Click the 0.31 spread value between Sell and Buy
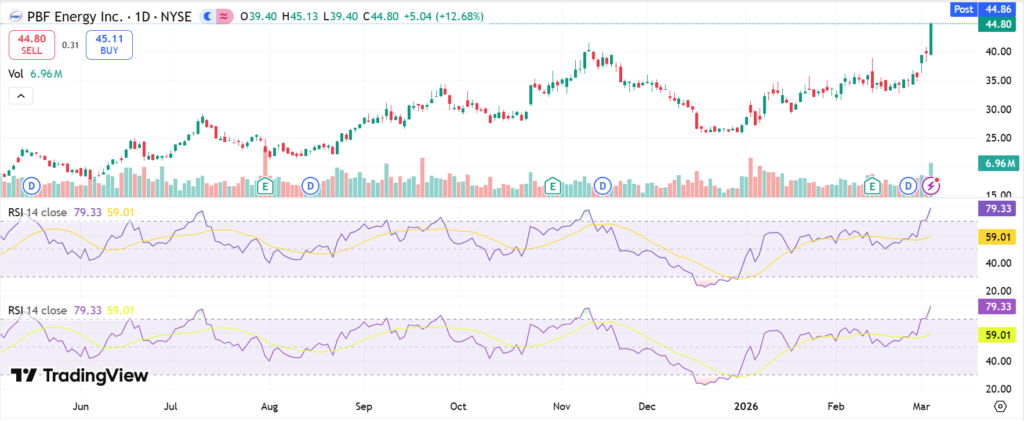1024x421 pixels. [x=70, y=45]
